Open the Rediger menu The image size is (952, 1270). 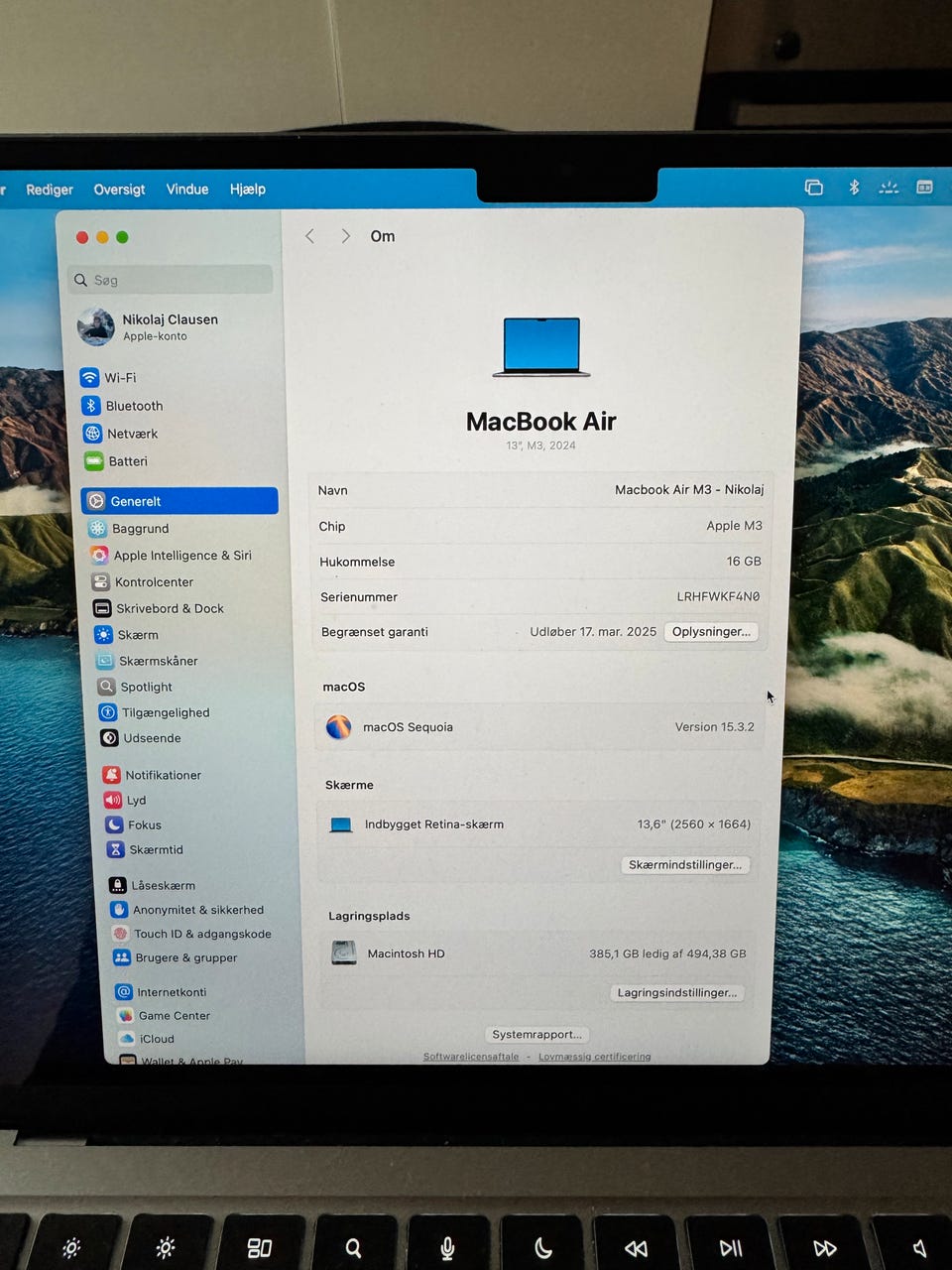50,190
